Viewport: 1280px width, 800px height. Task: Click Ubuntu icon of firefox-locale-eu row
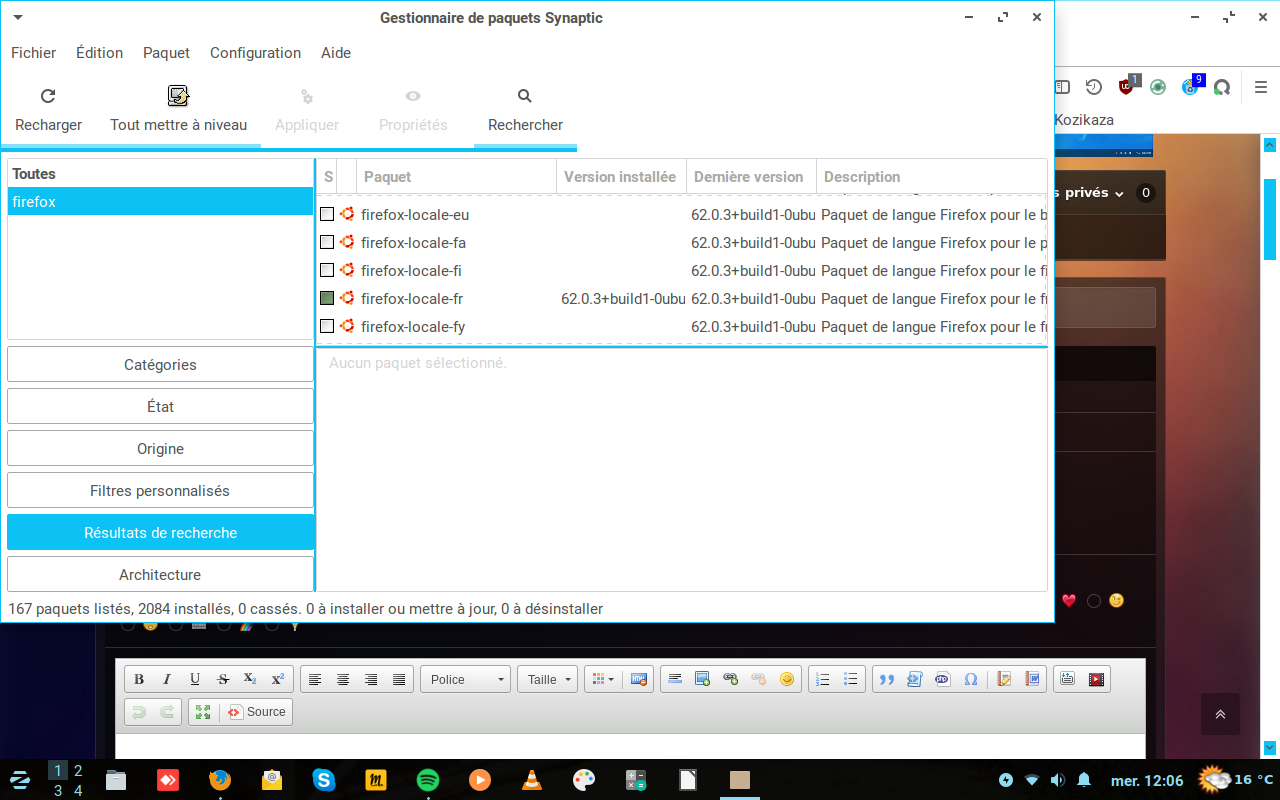347,214
